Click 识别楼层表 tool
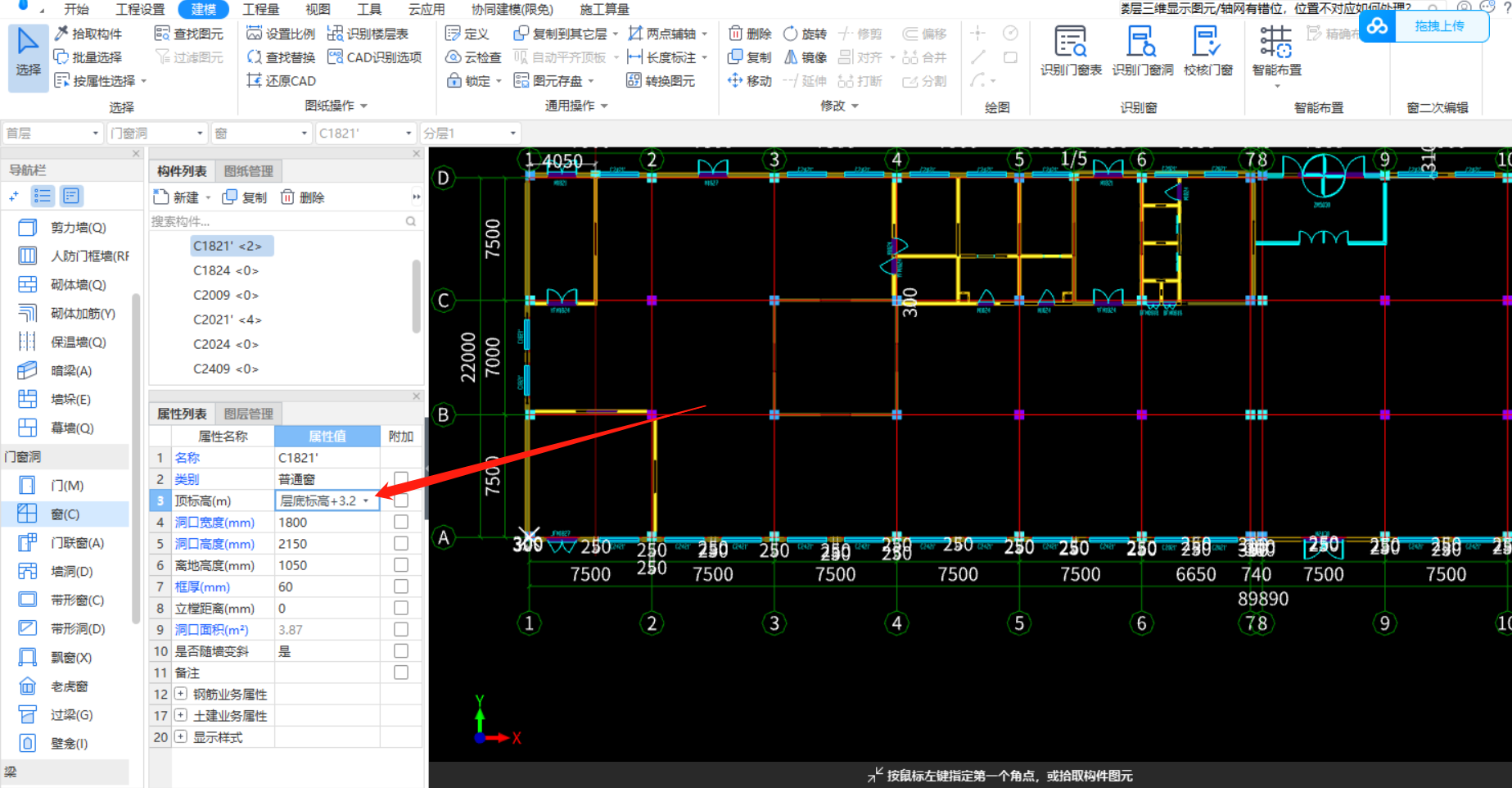1512x788 pixels. coord(368,34)
